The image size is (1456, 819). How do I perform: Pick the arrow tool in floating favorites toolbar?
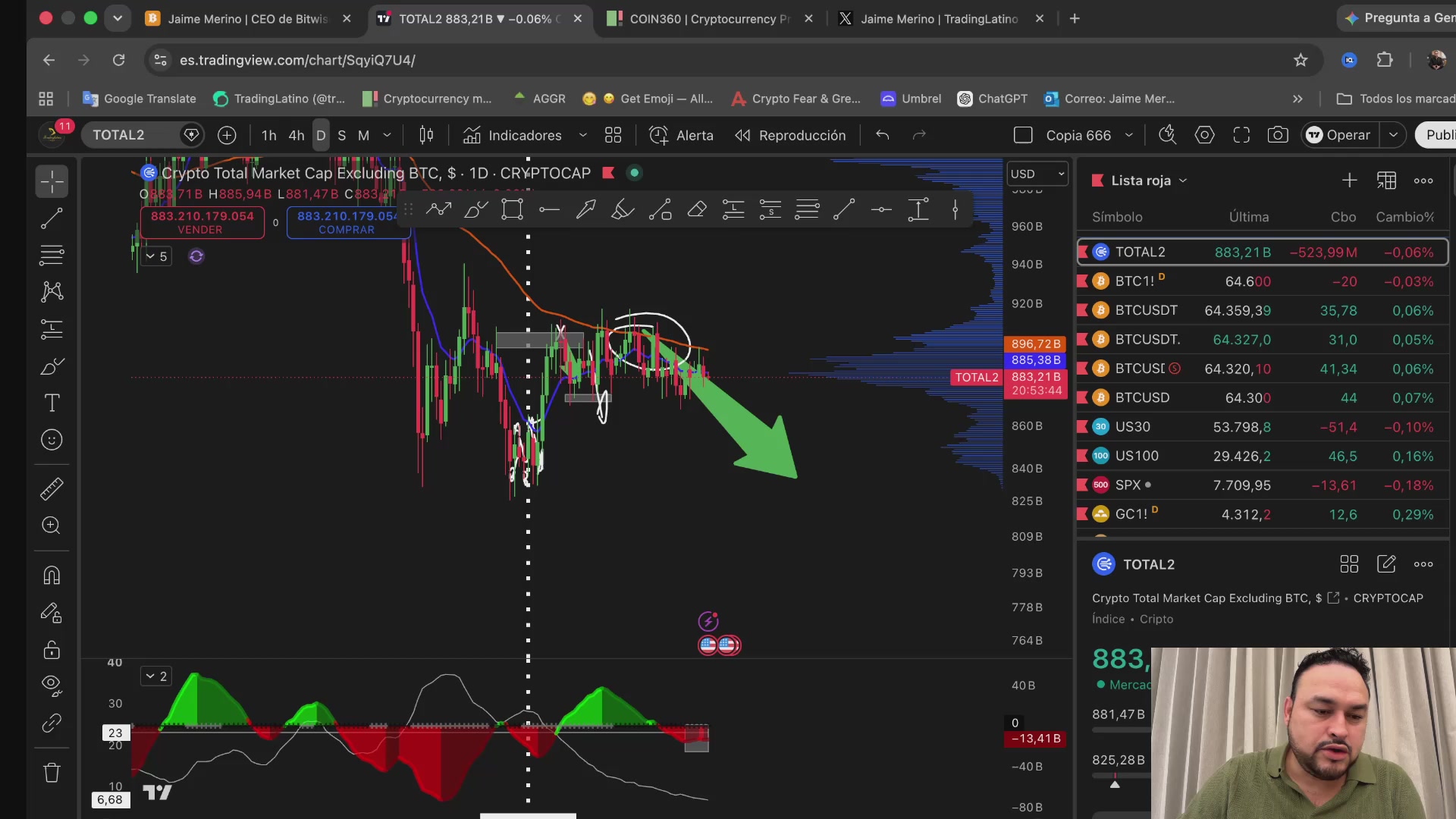[x=585, y=209]
